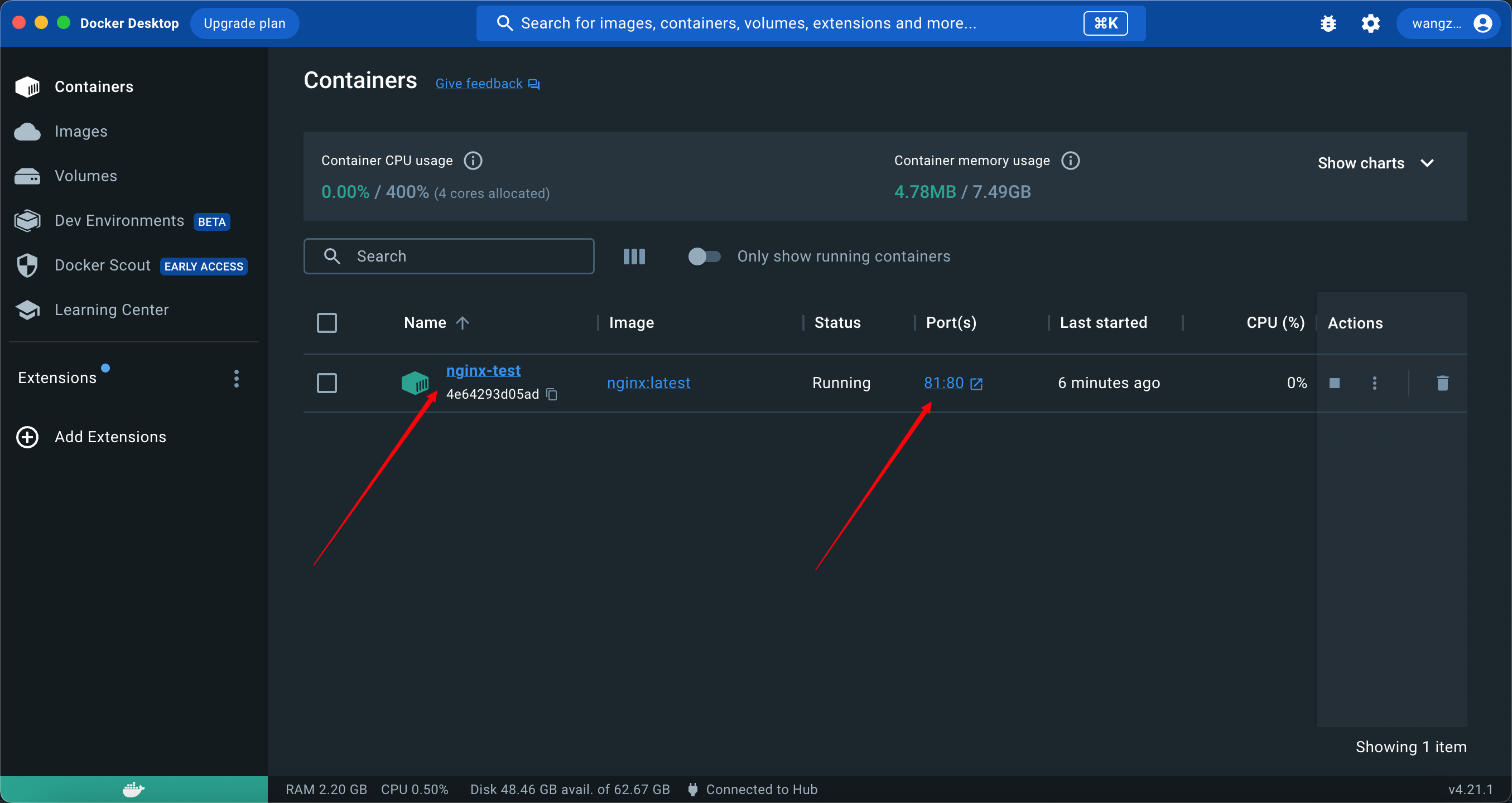Screen dimensions: 1512x803
Task: Open the nginx-test row more actions menu
Action: pos(1374,383)
